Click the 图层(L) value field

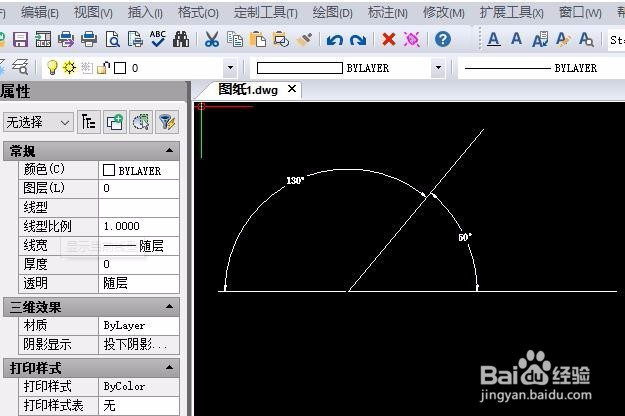click(139, 188)
